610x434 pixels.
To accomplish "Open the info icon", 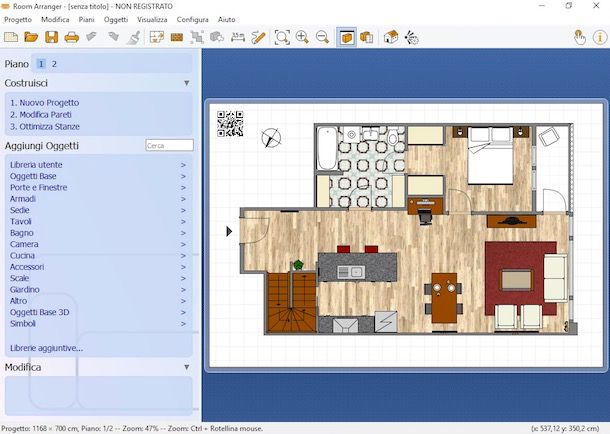I will click(600, 37).
